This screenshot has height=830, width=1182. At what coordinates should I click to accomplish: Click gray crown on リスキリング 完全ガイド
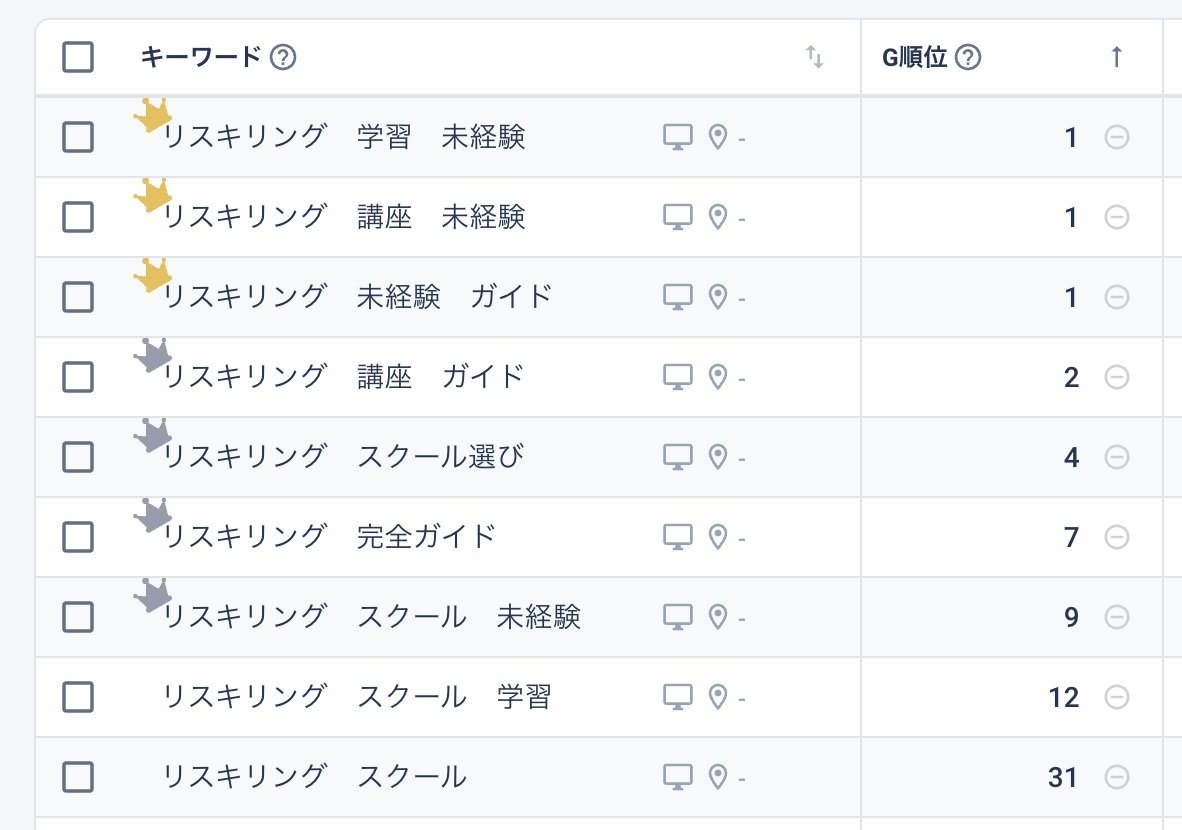pos(153,514)
